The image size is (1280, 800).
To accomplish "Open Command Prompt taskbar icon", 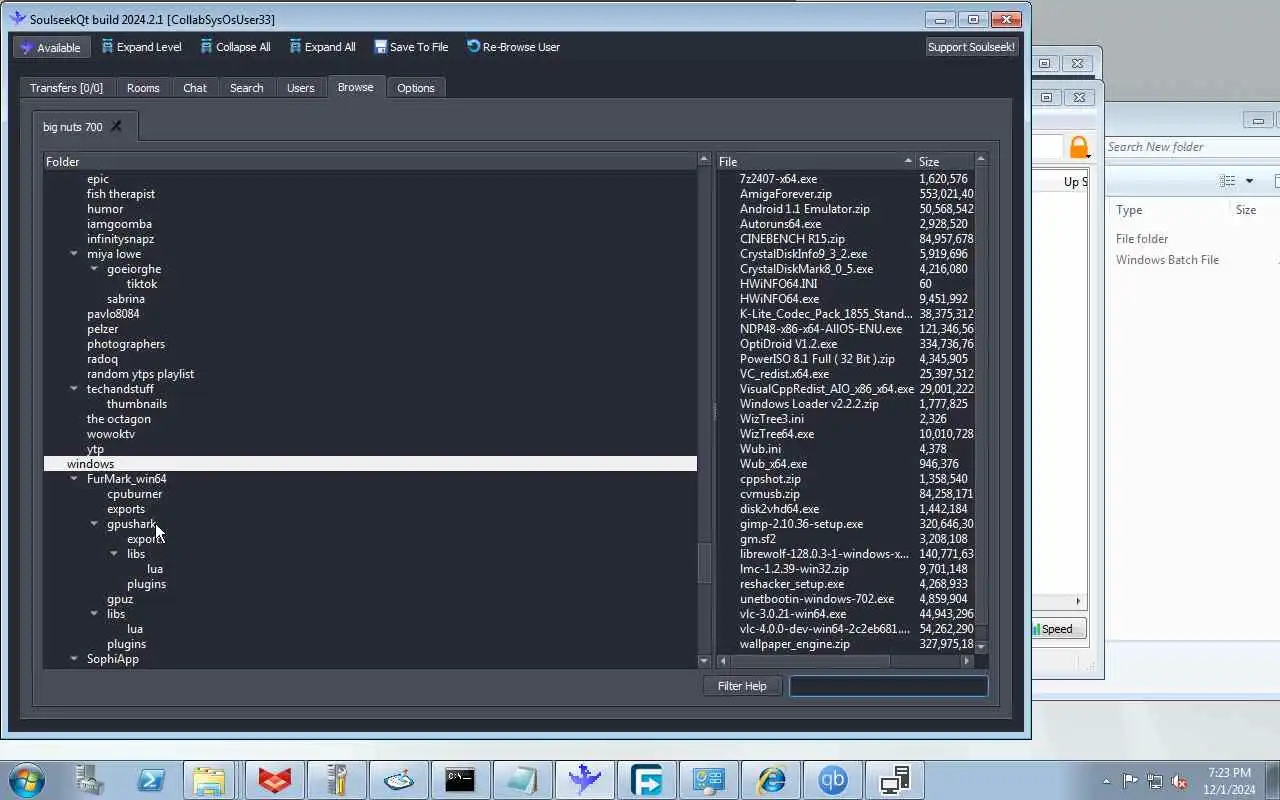I will pos(460,780).
